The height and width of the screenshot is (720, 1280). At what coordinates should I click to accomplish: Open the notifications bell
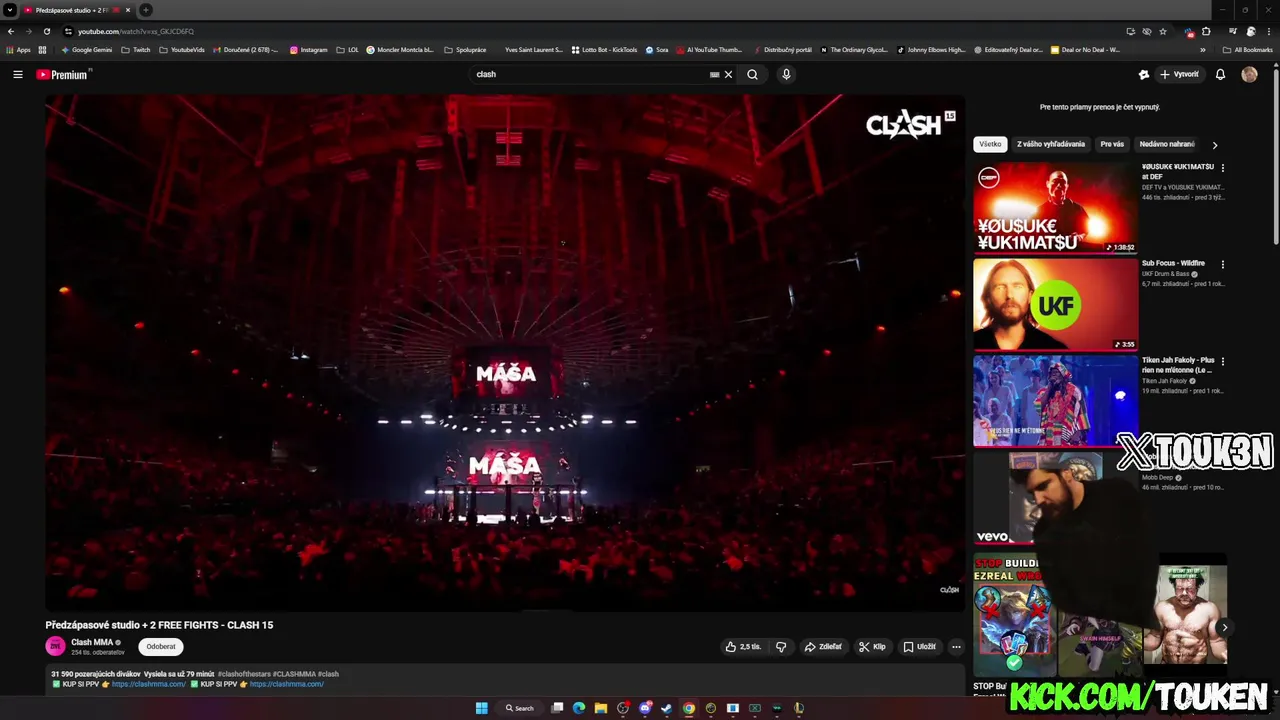(1220, 74)
